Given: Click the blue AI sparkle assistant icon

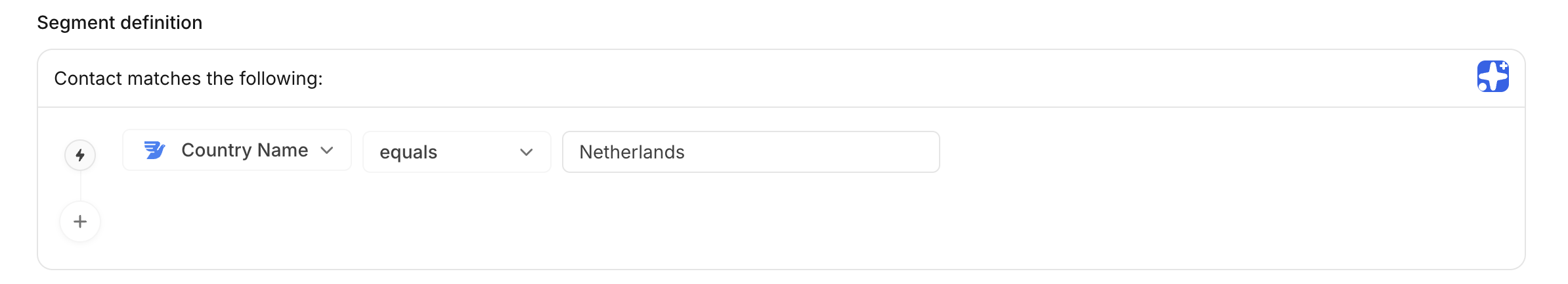Looking at the screenshot, I should pyautogui.click(x=1492, y=77).
